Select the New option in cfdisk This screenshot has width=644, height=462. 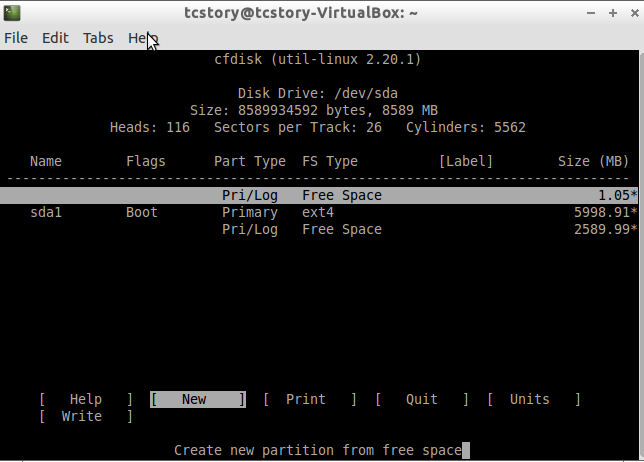pos(198,400)
